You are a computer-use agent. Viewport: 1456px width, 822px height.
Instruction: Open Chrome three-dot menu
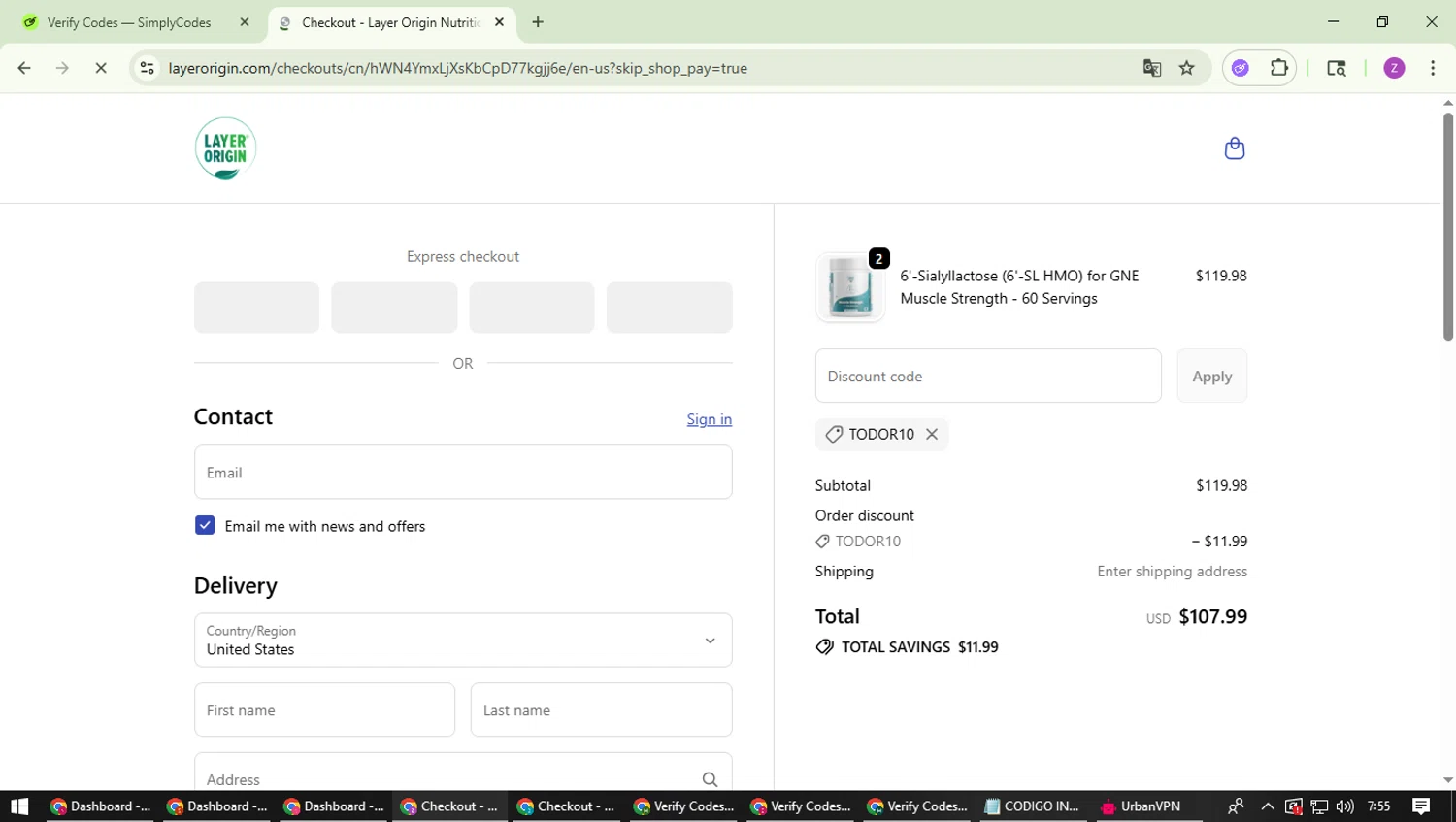[x=1433, y=68]
